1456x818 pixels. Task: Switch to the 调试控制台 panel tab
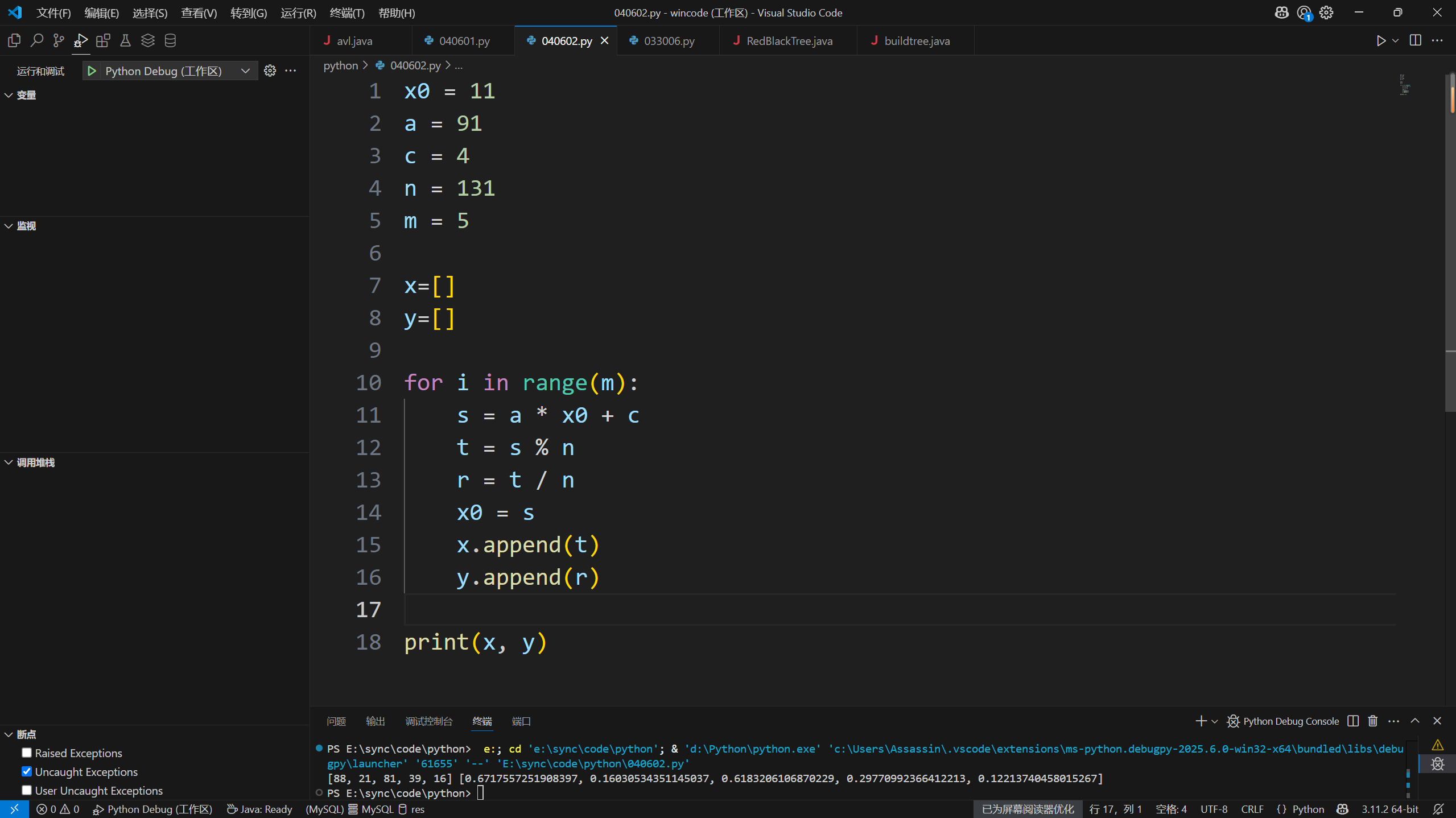coord(428,721)
